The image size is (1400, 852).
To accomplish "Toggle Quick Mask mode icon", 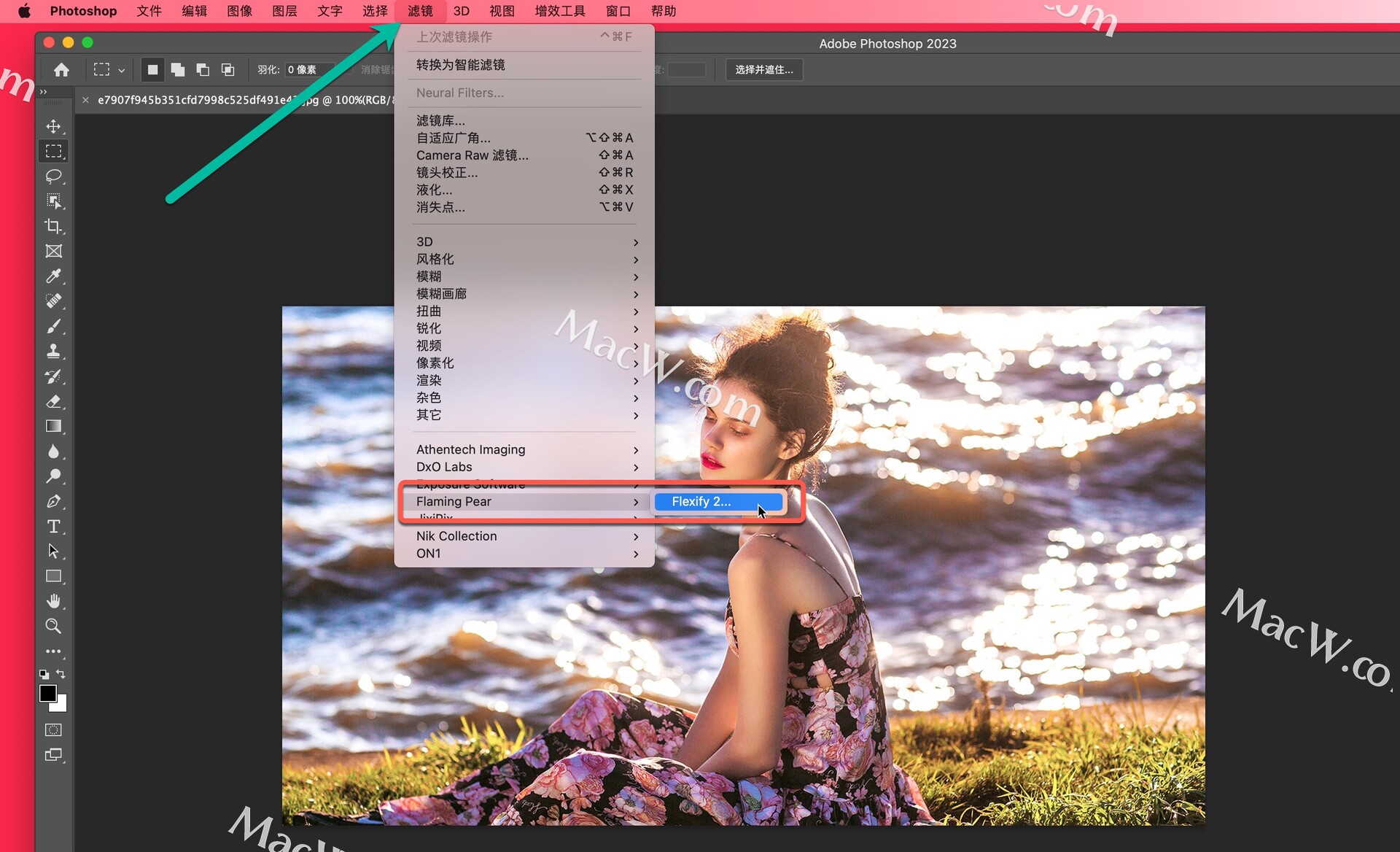I will [x=54, y=729].
